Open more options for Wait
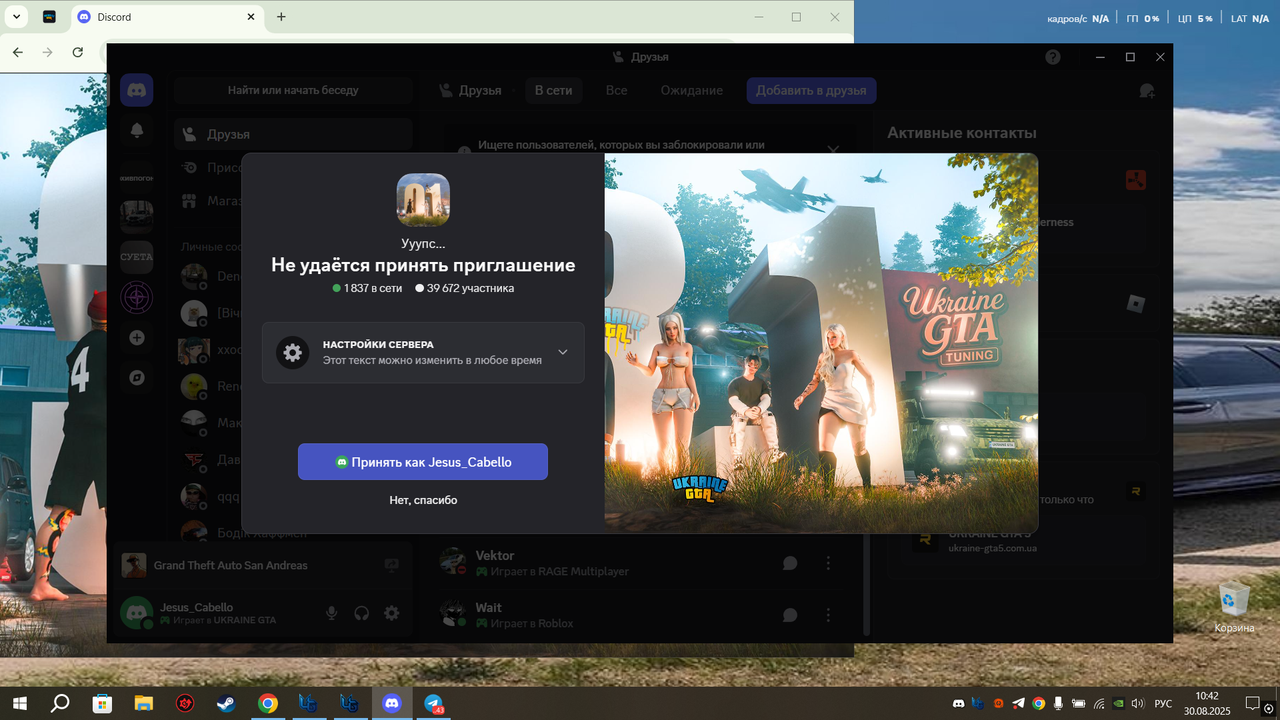Image resolution: width=1280 pixels, height=720 pixels. 828,615
